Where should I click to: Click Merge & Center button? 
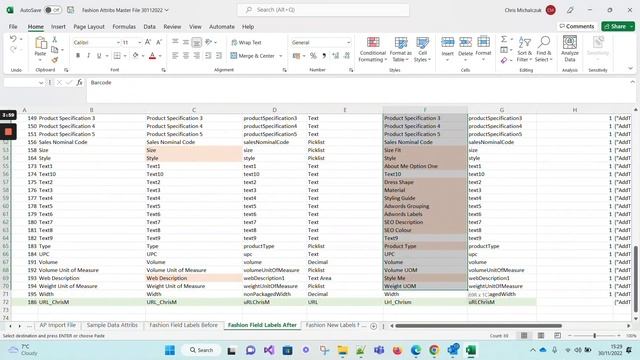pyautogui.click(x=253, y=56)
